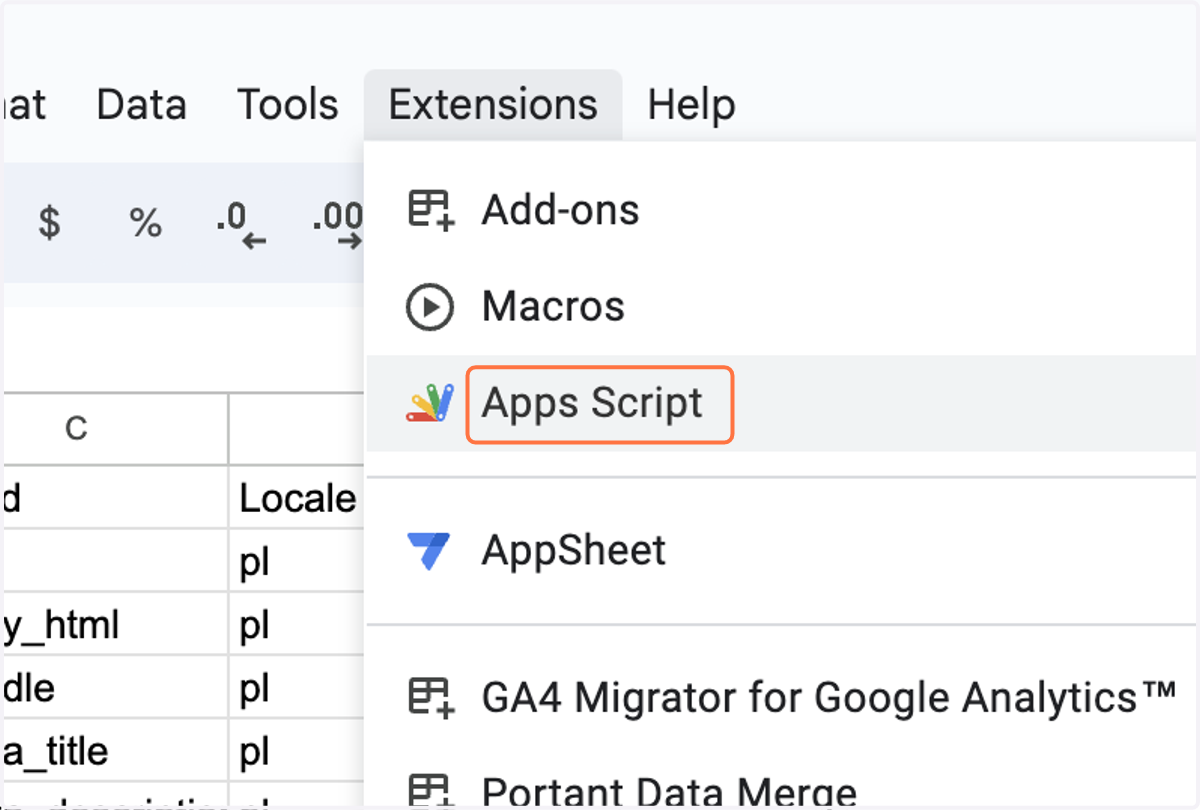Image resolution: width=1200 pixels, height=810 pixels.
Task: Click the blue AppSheet icon
Action: click(429, 551)
